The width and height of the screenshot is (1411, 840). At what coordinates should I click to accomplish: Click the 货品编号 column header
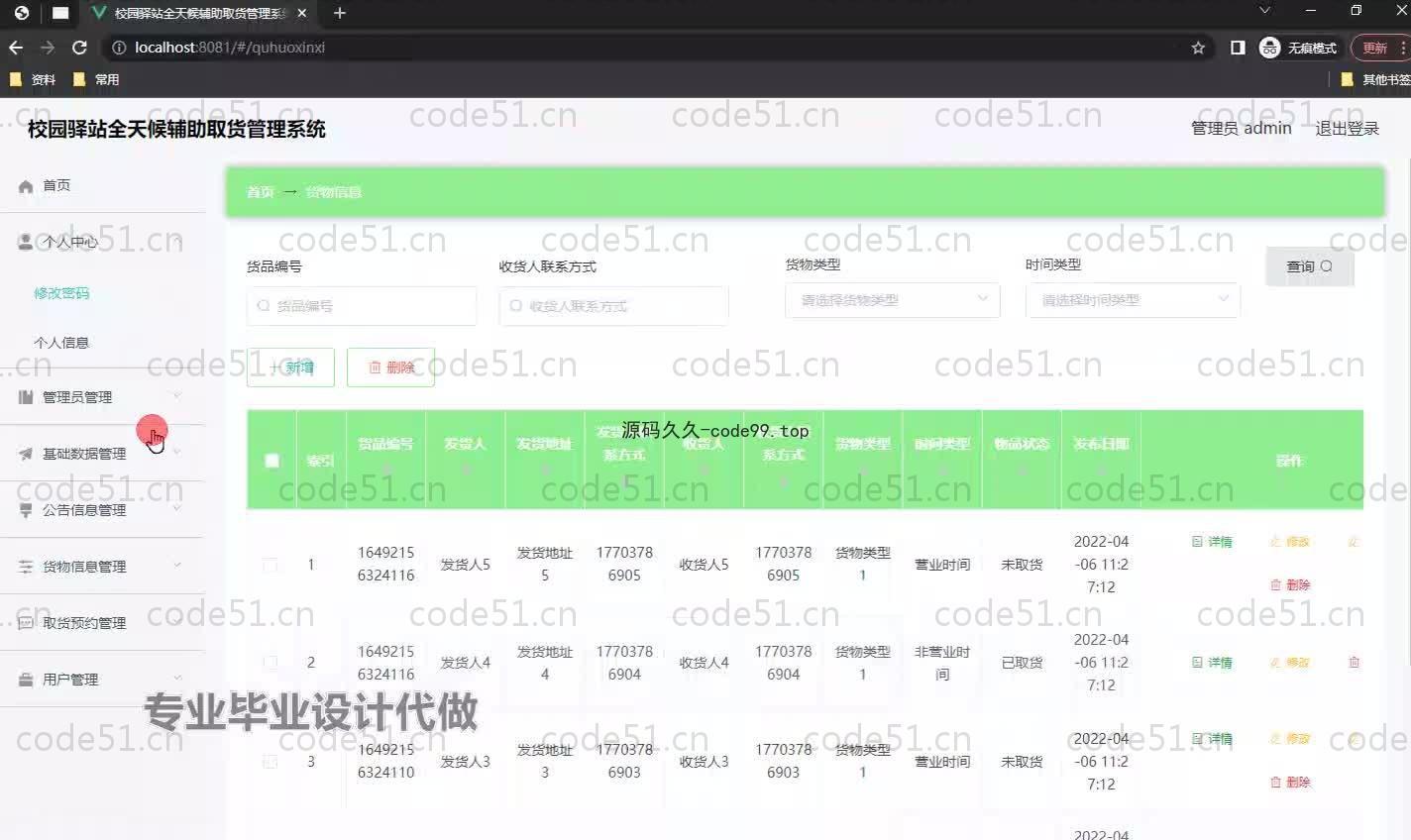[385, 444]
